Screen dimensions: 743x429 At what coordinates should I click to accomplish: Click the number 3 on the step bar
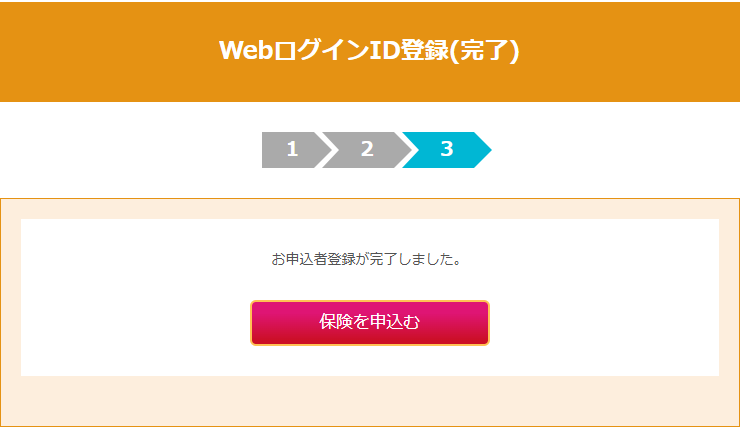(x=447, y=150)
